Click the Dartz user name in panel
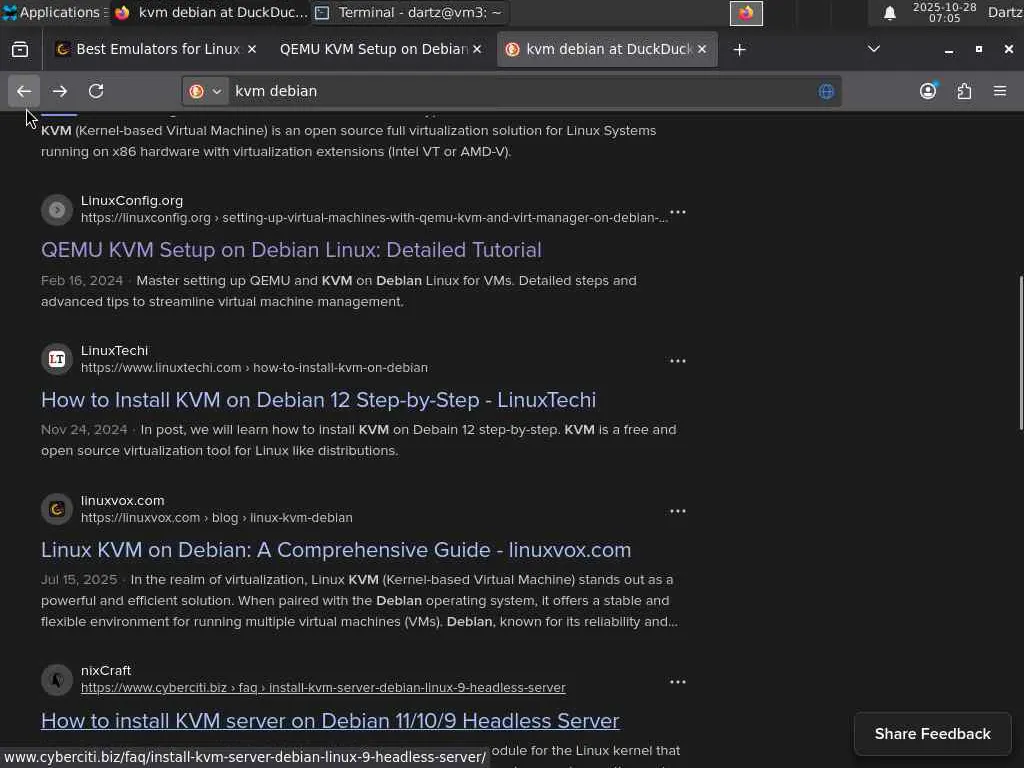The width and height of the screenshot is (1024, 768). point(1005,12)
